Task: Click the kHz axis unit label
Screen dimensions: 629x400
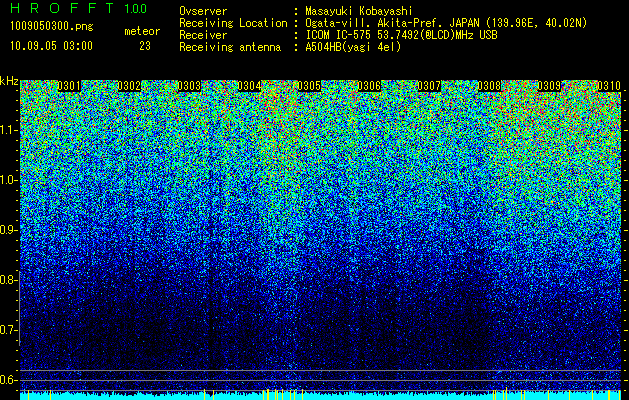Action: click(x=9, y=81)
